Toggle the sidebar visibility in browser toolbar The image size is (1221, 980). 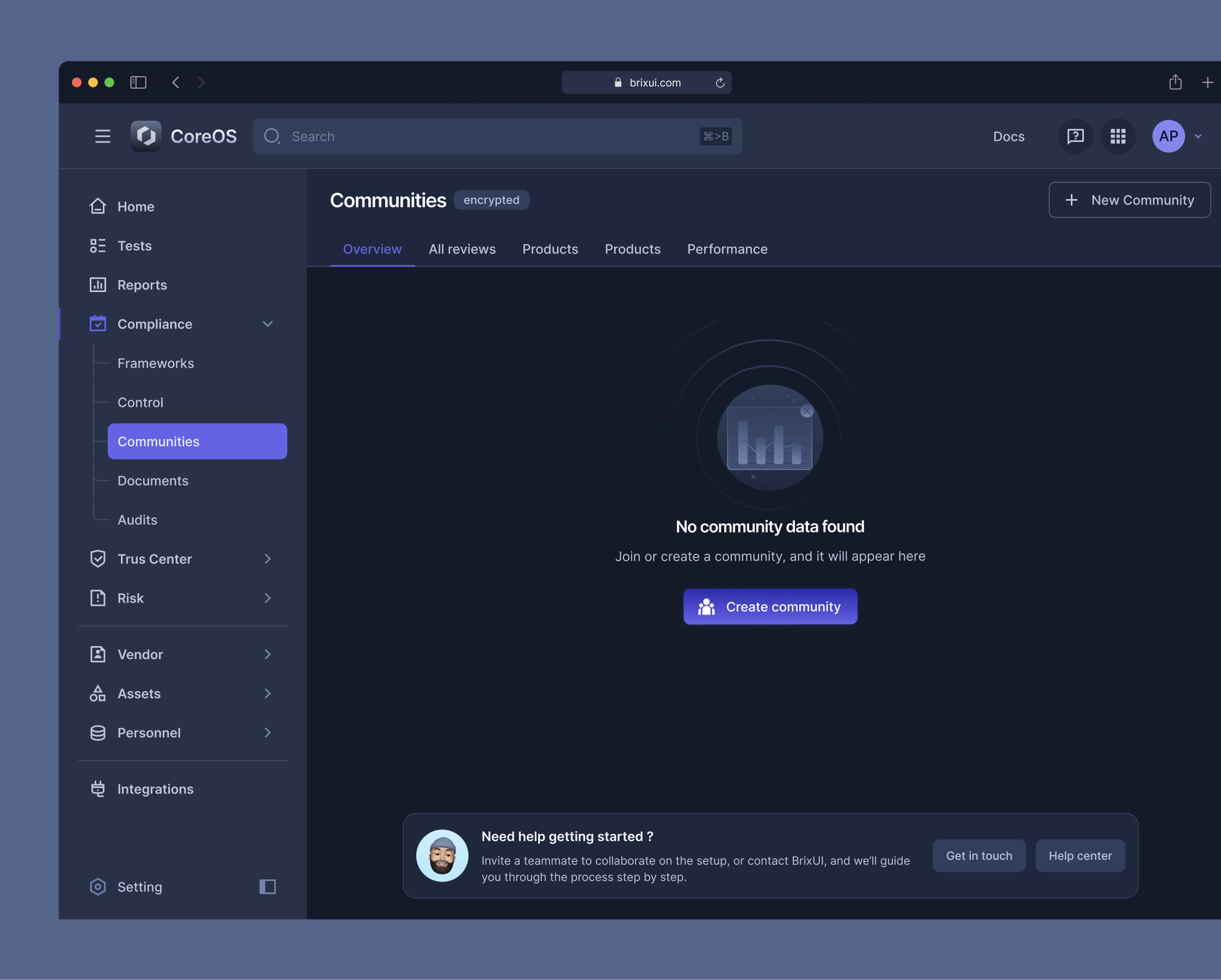point(138,82)
